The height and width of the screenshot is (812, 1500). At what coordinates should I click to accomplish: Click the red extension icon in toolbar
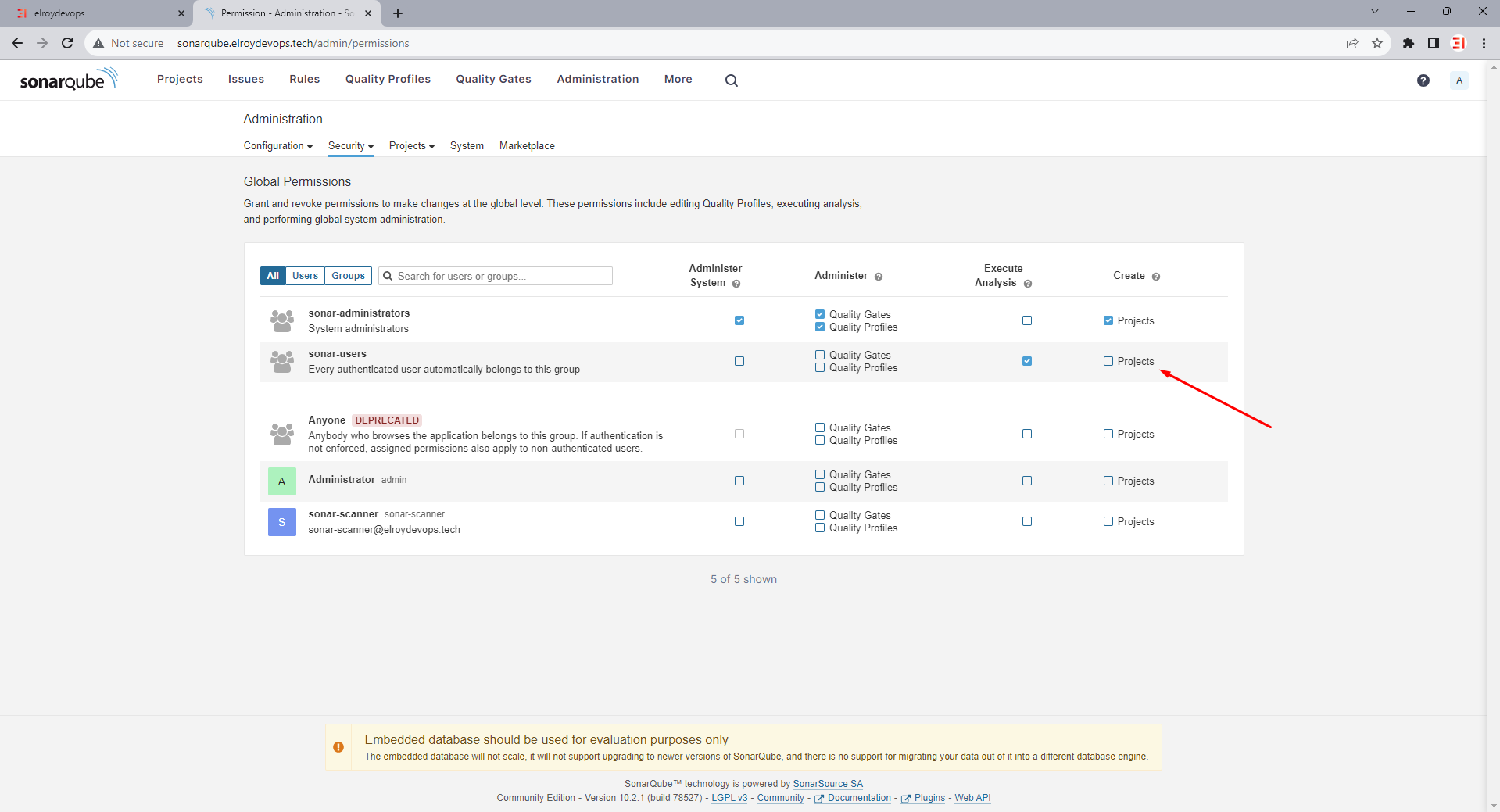click(1459, 43)
